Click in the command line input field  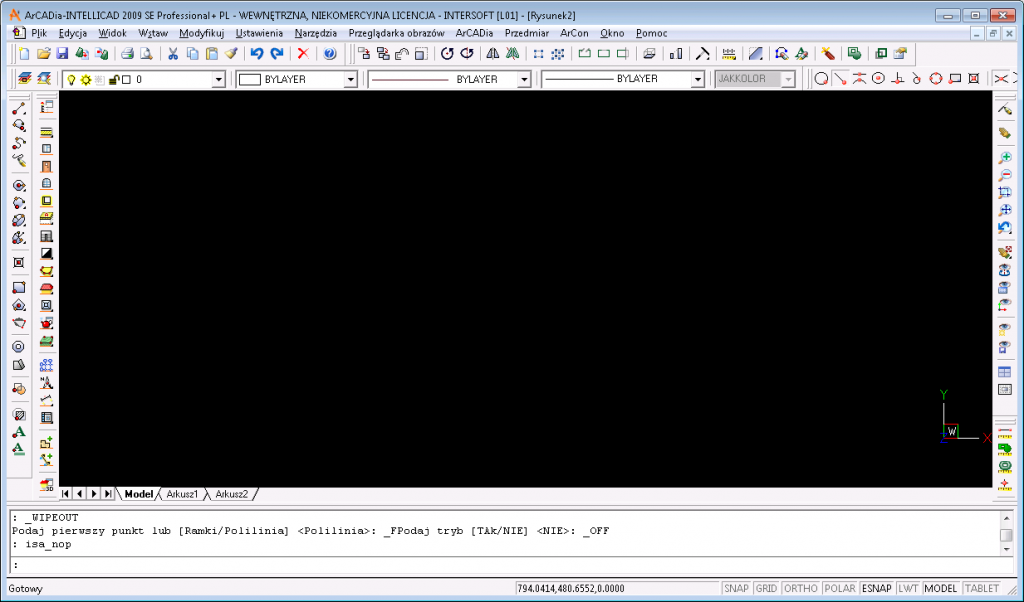click(x=500, y=565)
